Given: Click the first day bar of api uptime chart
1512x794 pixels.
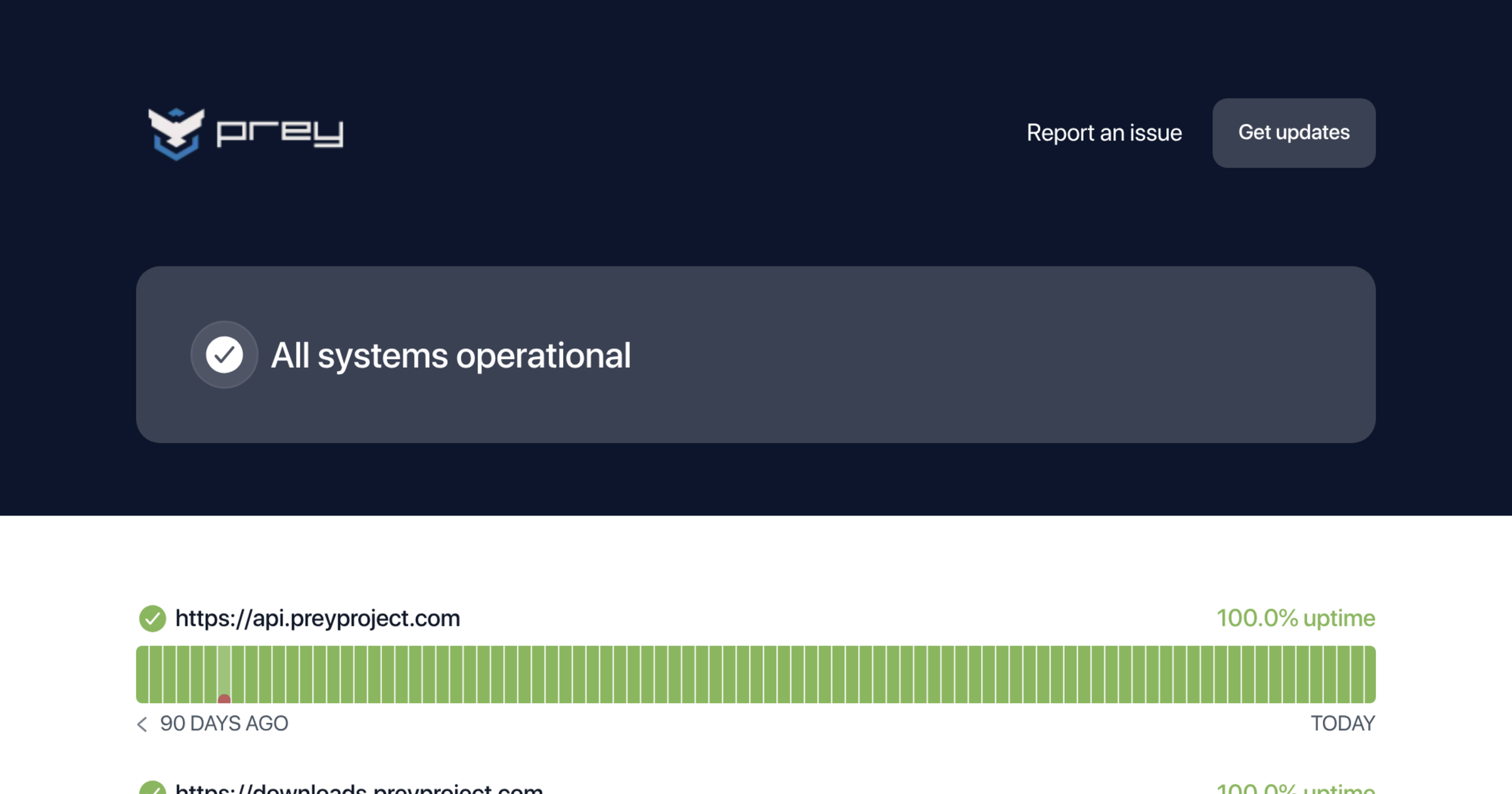Looking at the screenshot, I should (142, 674).
